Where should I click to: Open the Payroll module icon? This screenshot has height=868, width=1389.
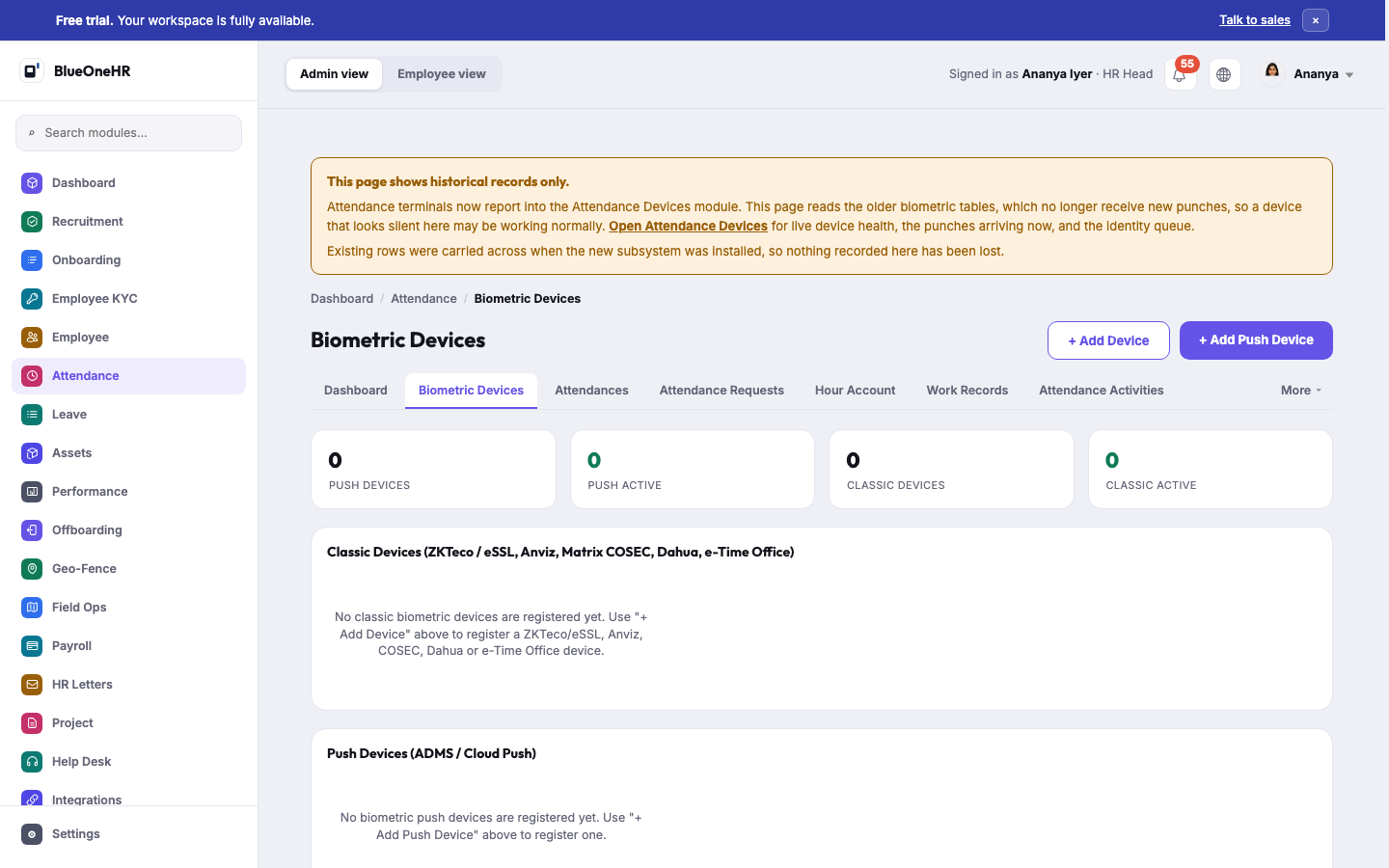point(32,645)
